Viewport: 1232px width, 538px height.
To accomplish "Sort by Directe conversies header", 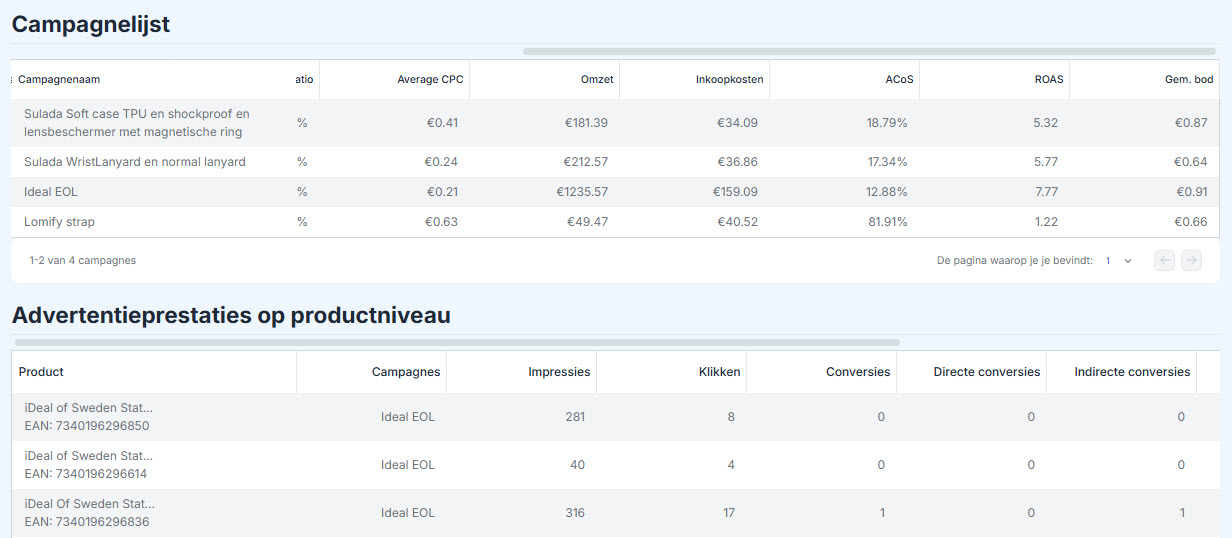I will 987,371.
